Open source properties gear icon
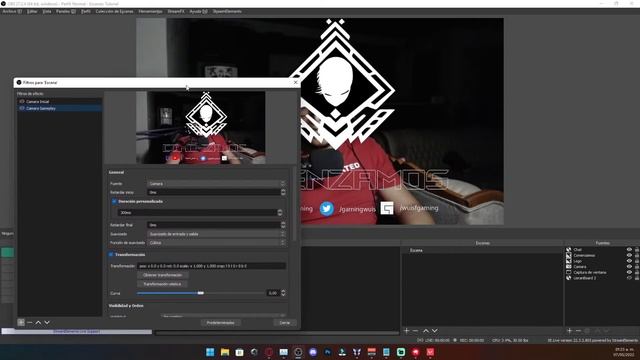The width and height of the screenshot is (640, 360). tap(587, 331)
